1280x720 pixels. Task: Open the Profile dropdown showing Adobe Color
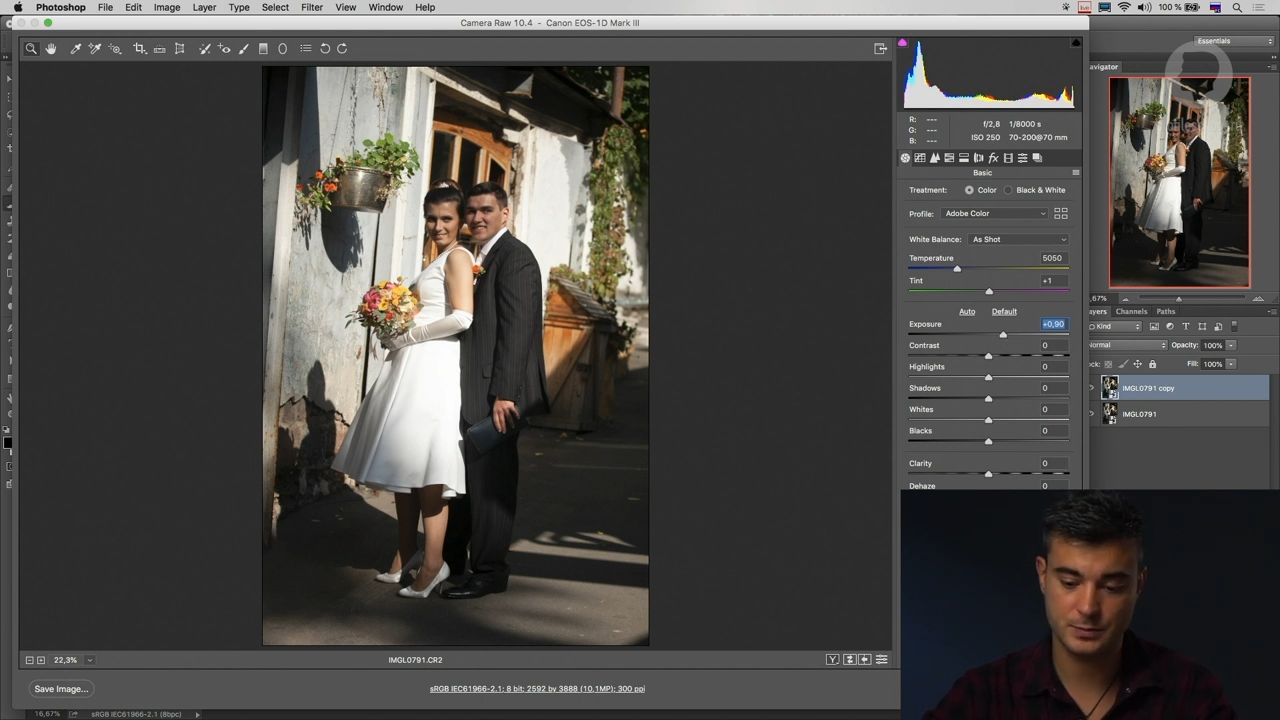tap(995, 213)
